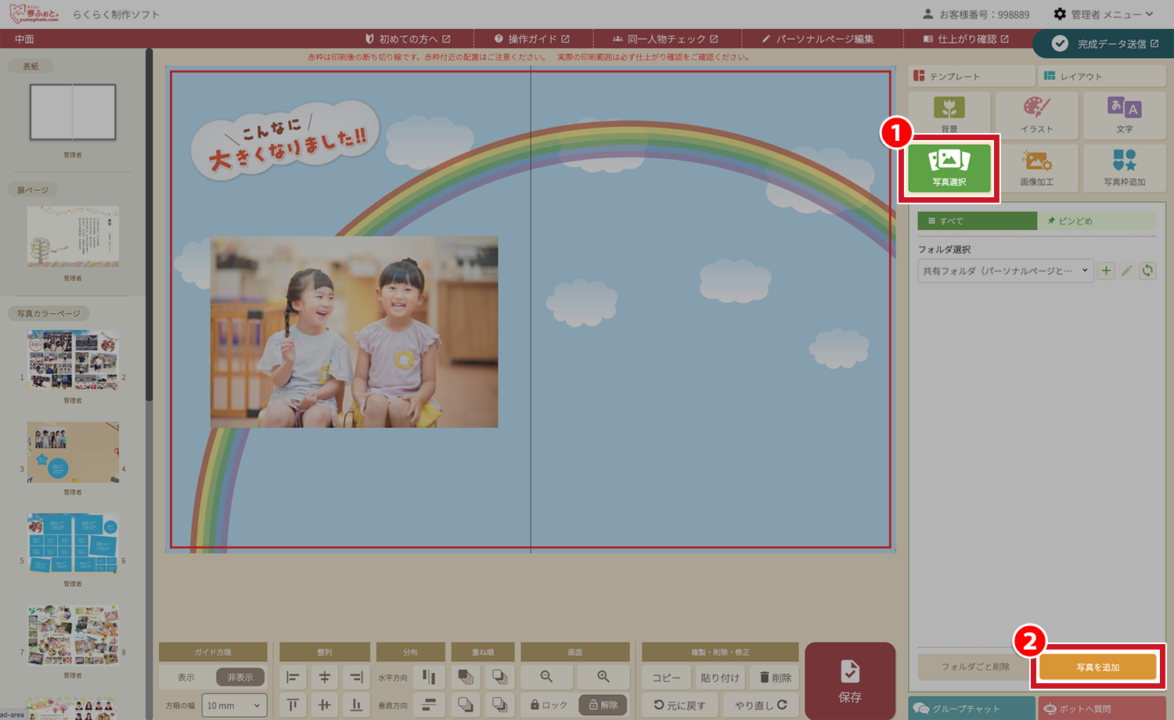The height and width of the screenshot is (720, 1174).
Task: Click the コピー copy button
Action: tap(666, 677)
